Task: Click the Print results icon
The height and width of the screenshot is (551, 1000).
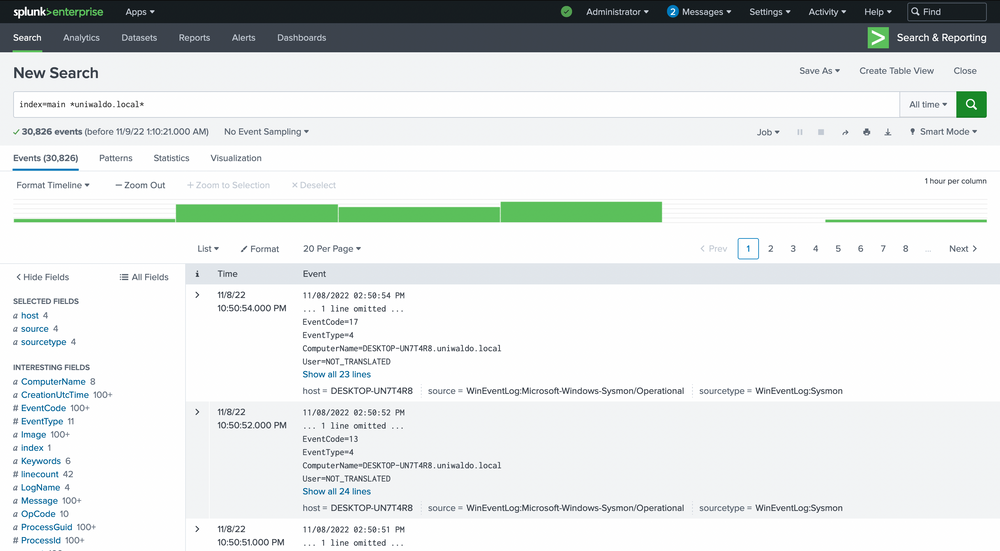Action: [x=866, y=132]
